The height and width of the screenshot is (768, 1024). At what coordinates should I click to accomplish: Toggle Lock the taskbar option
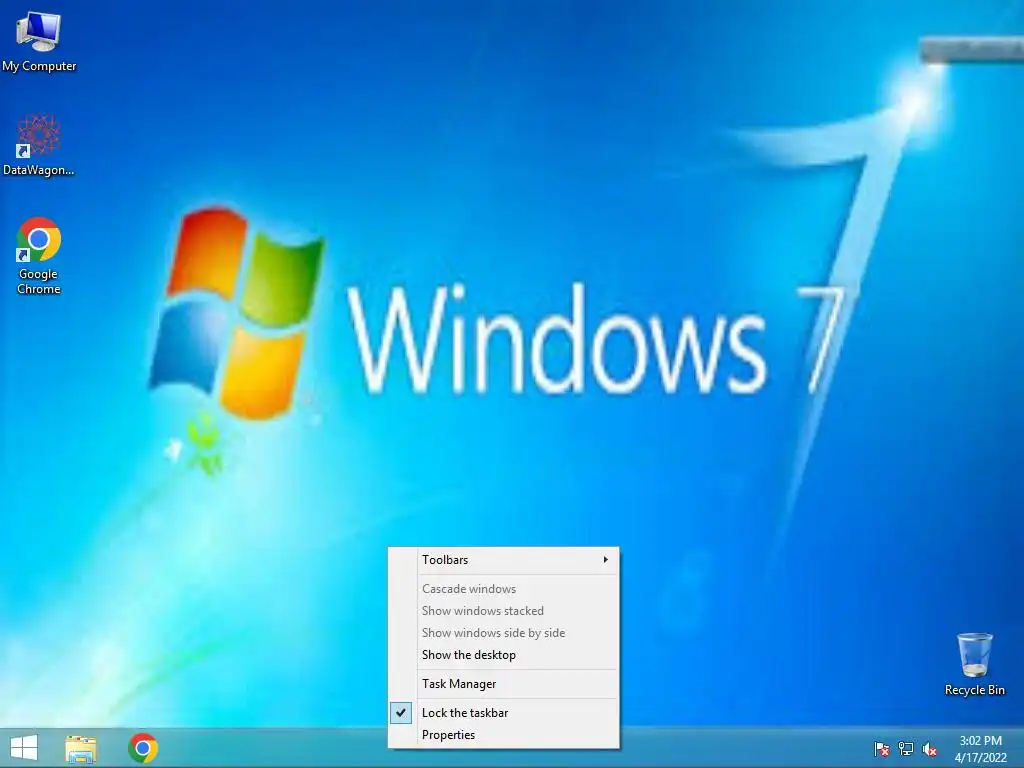[504, 713]
